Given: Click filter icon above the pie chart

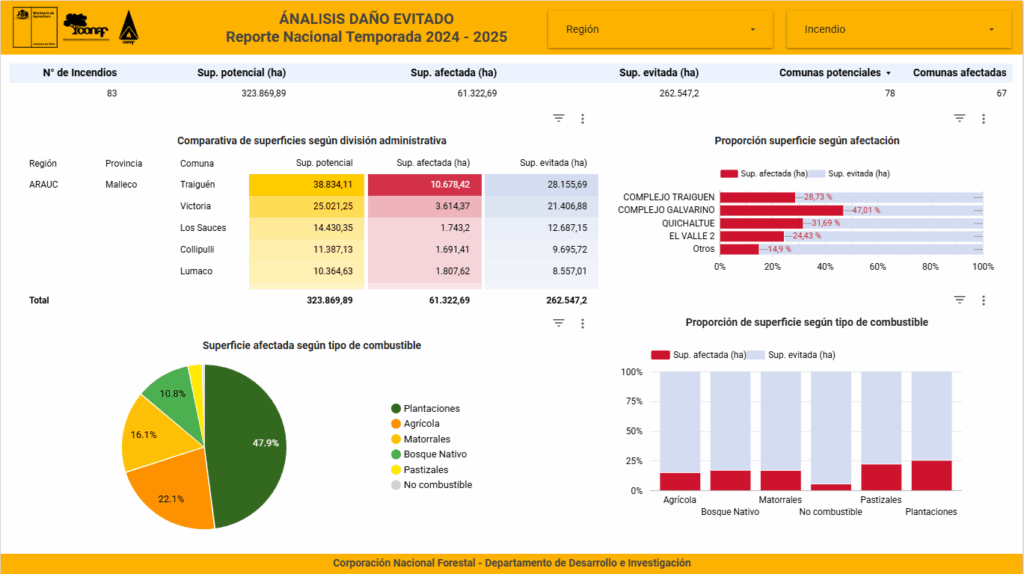Looking at the screenshot, I should [x=559, y=323].
